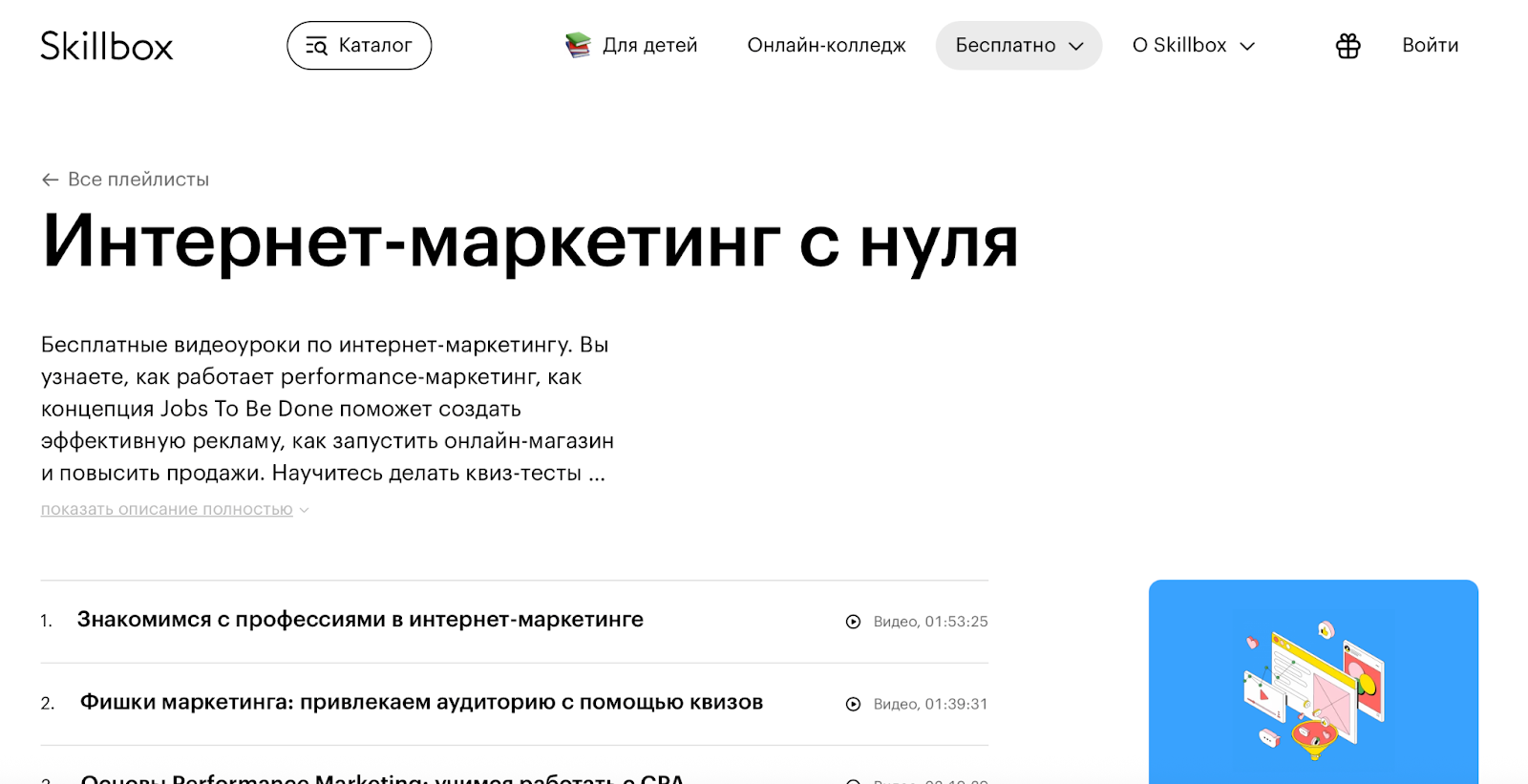Click play icon for quiz marketing lesson
The width and height of the screenshot is (1528, 784).
point(853,704)
